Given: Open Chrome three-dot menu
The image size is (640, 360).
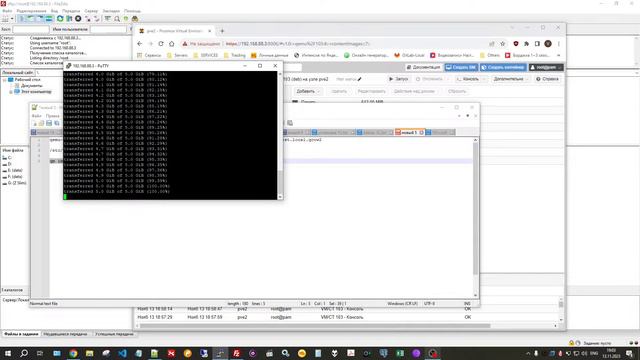Looking at the screenshot, I should tap(559, 44).
